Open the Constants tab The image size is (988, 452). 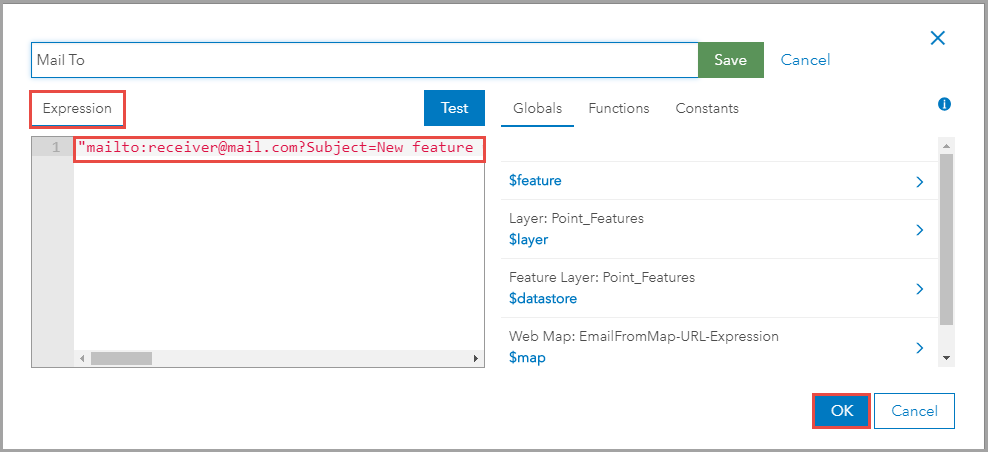(x=706, y=108)
